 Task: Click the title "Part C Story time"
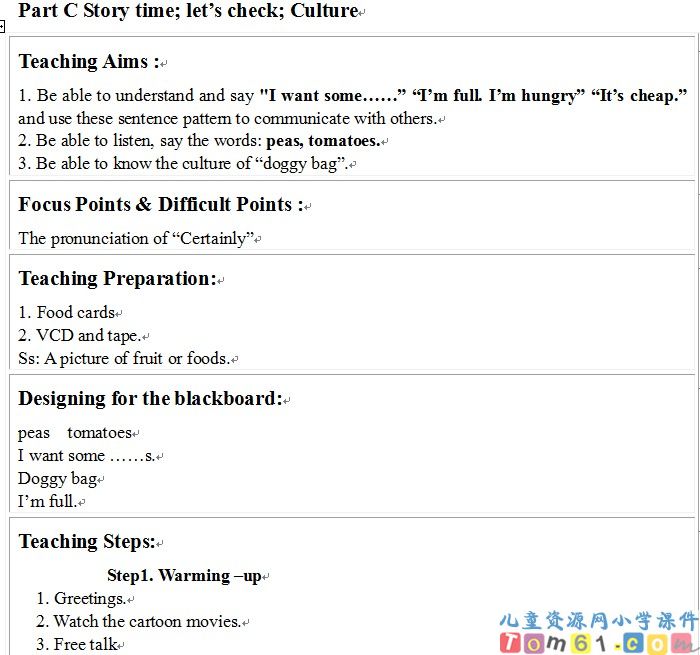coord(188,11)
